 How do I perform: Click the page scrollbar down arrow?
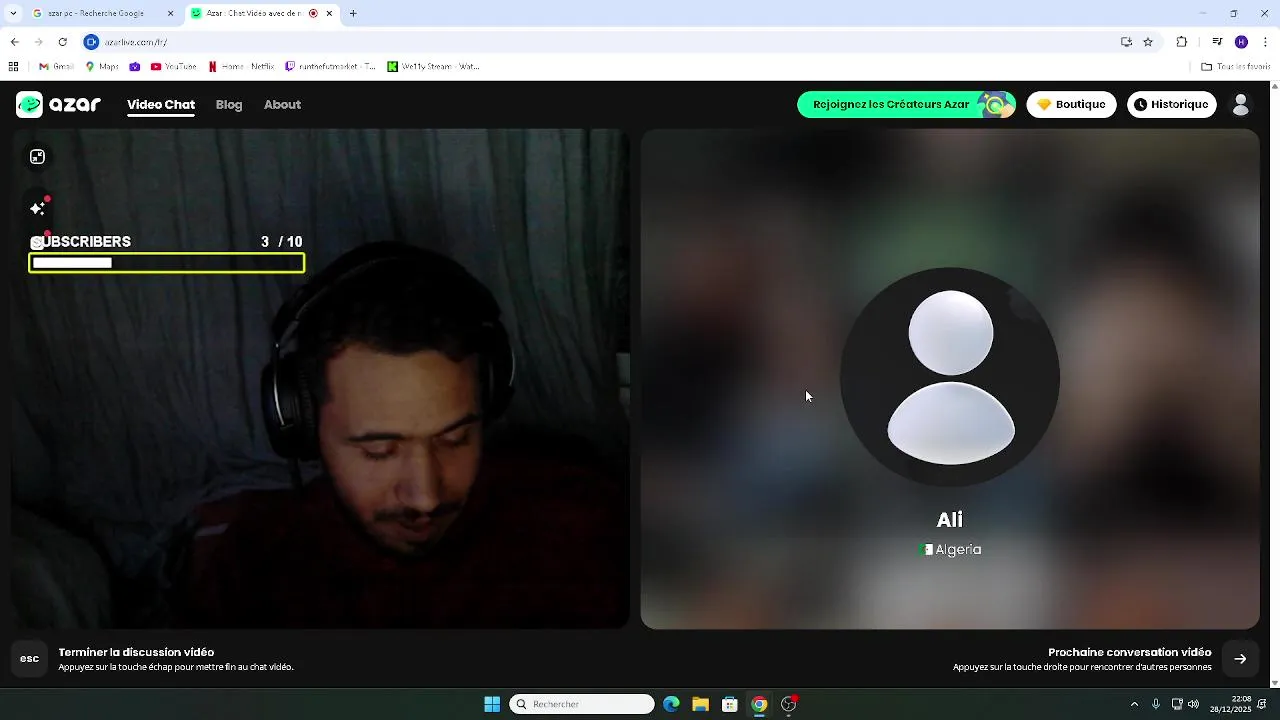1274,683
